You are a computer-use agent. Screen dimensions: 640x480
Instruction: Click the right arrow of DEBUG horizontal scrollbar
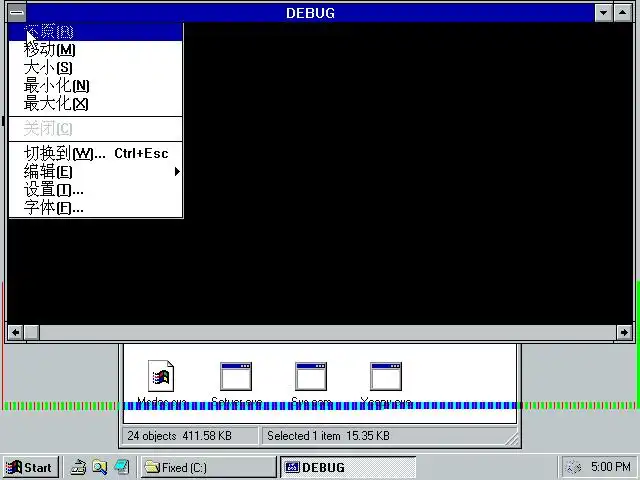[624, 332]
